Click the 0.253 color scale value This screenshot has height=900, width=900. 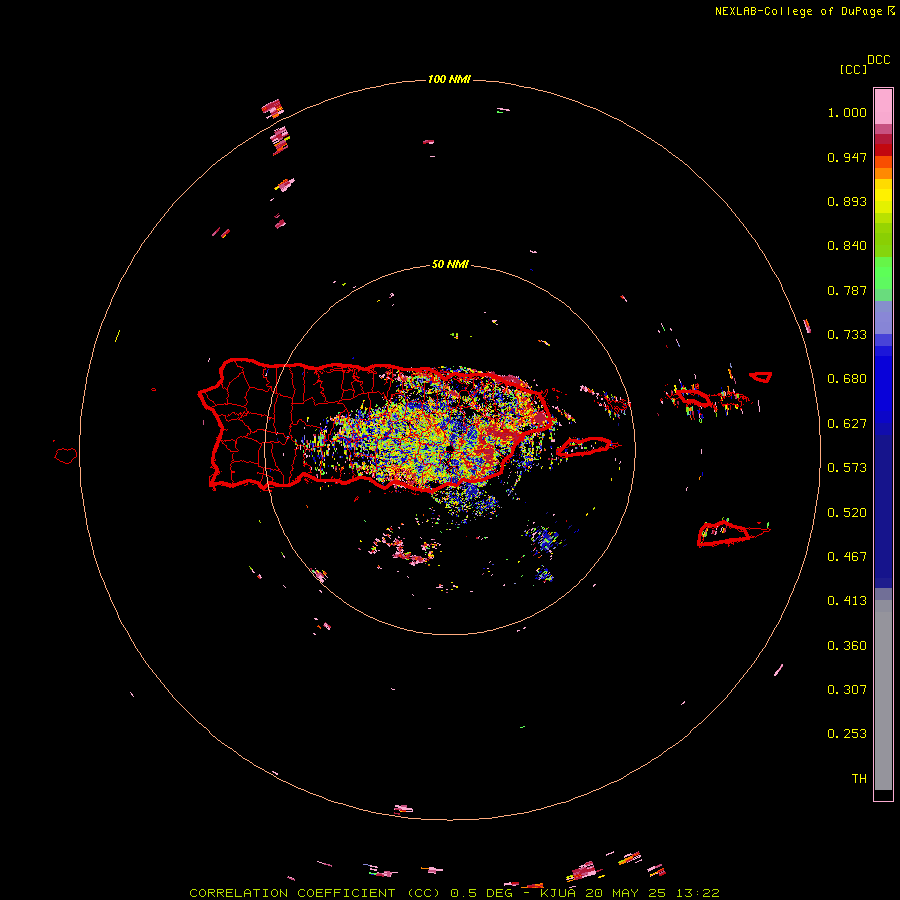tap(847, 734)
